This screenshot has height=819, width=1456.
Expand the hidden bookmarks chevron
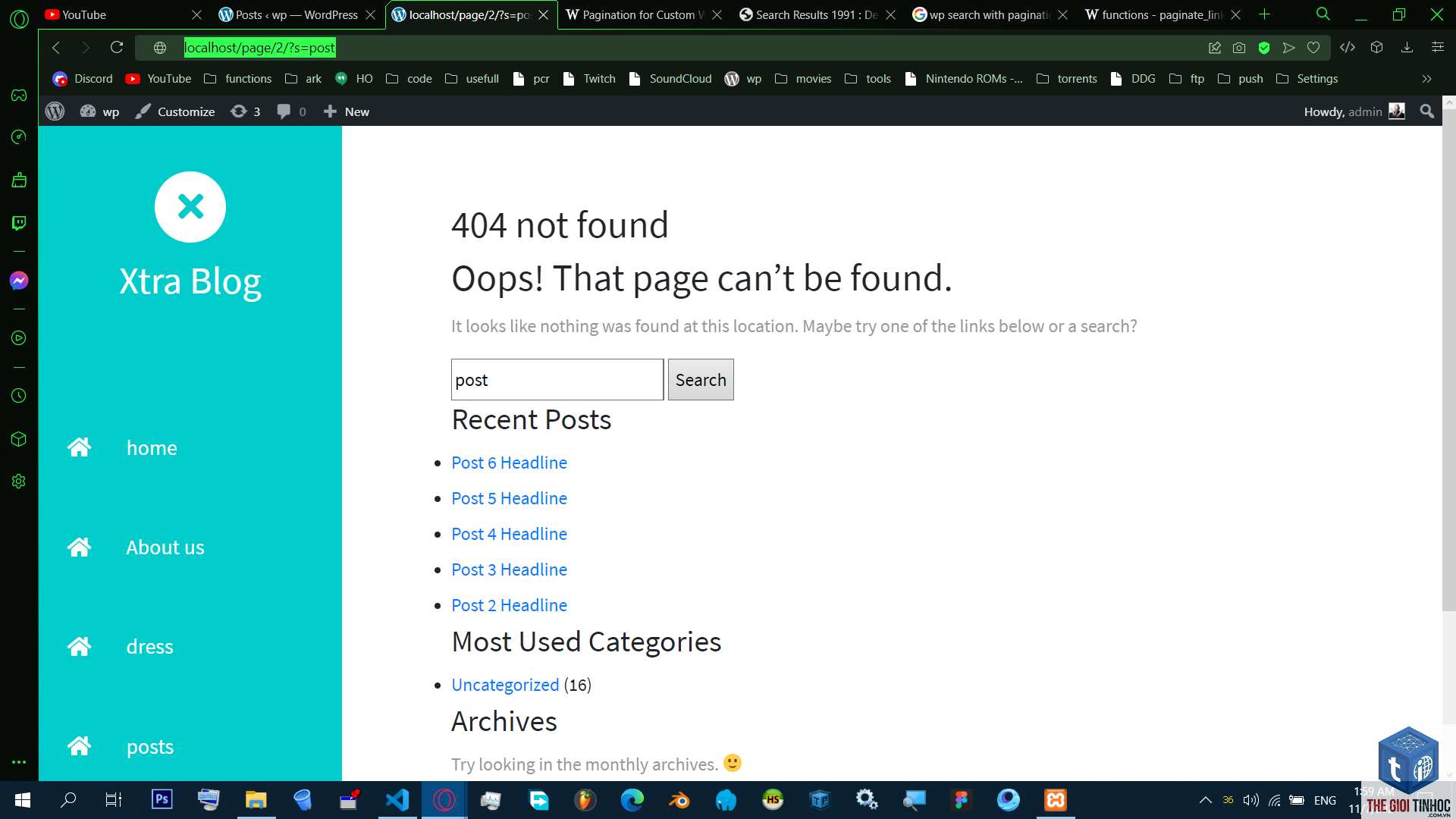point(1426,79)
